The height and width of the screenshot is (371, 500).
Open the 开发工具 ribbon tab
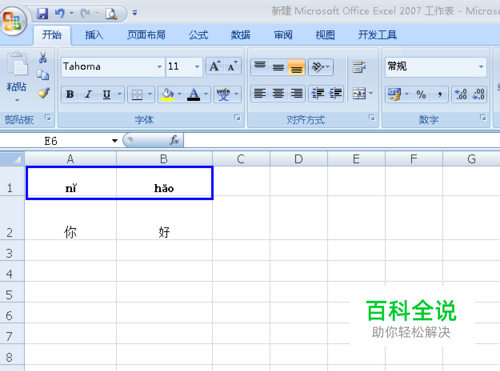point(377,35)
